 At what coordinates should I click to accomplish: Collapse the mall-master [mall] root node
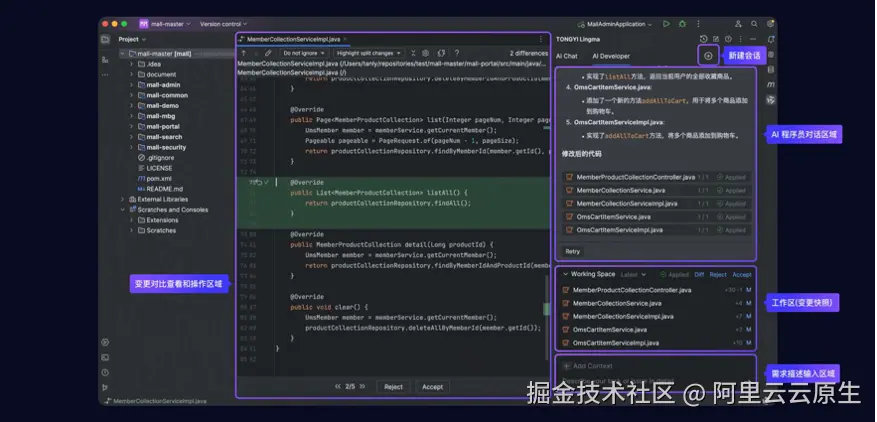[122, 54]
